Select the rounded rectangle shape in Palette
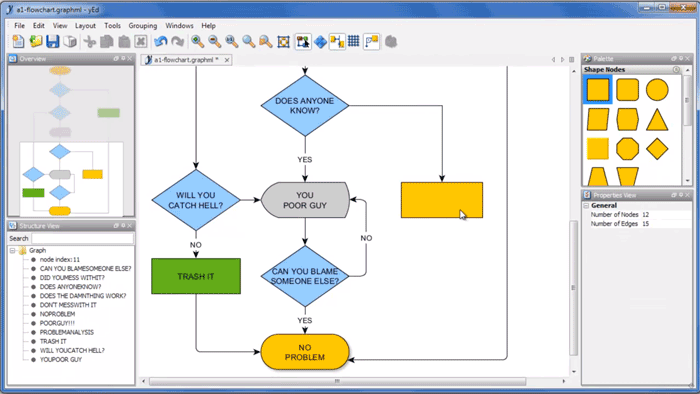This screenshot has height=394, width=700. 627,89
